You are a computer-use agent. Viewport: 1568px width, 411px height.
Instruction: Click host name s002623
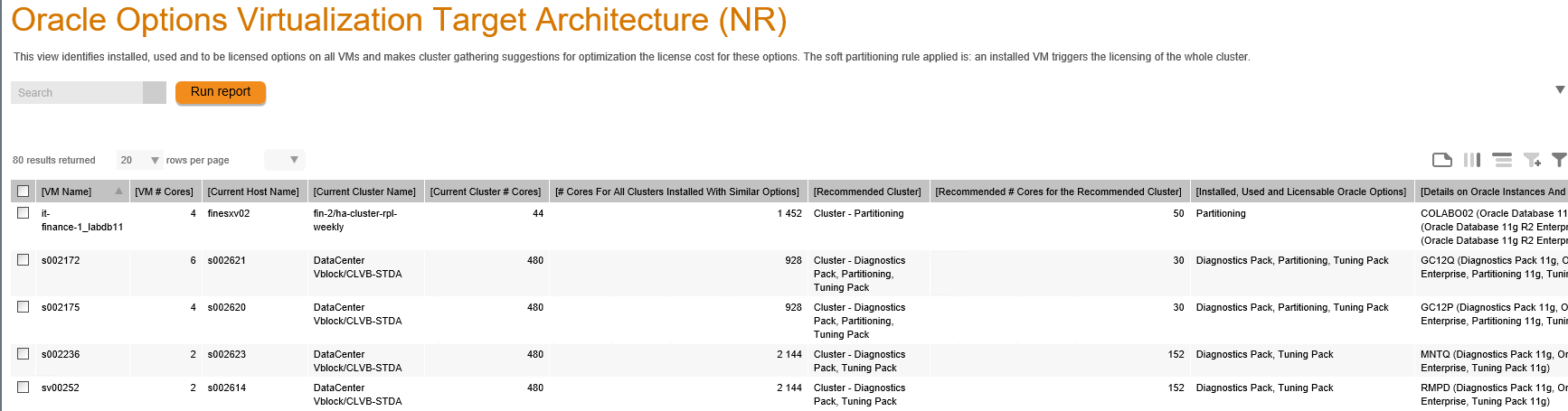coord(227,354)
